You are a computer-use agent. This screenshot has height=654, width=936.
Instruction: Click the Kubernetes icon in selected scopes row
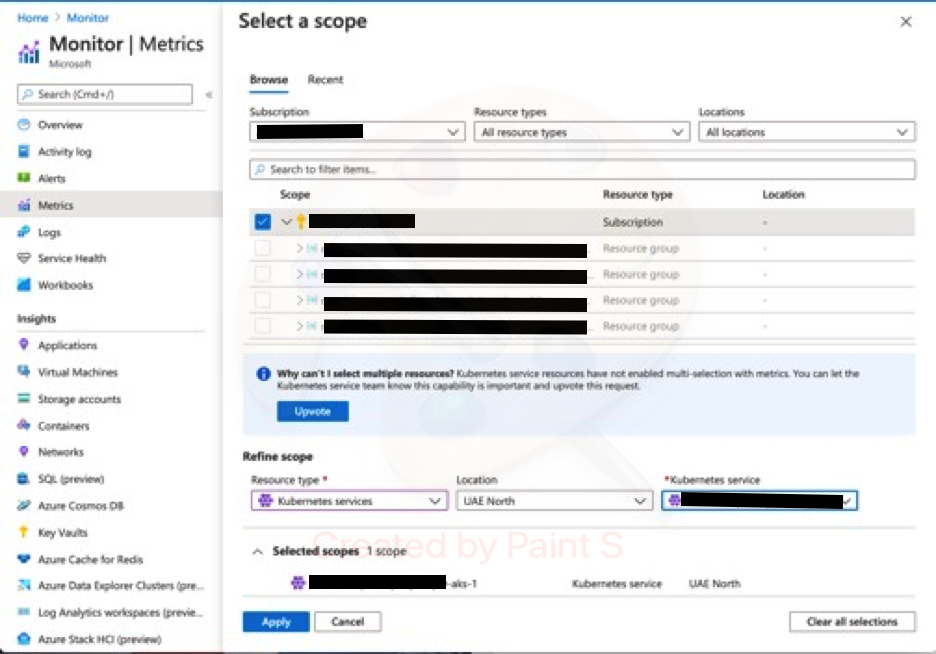click(x=298, y=582)
